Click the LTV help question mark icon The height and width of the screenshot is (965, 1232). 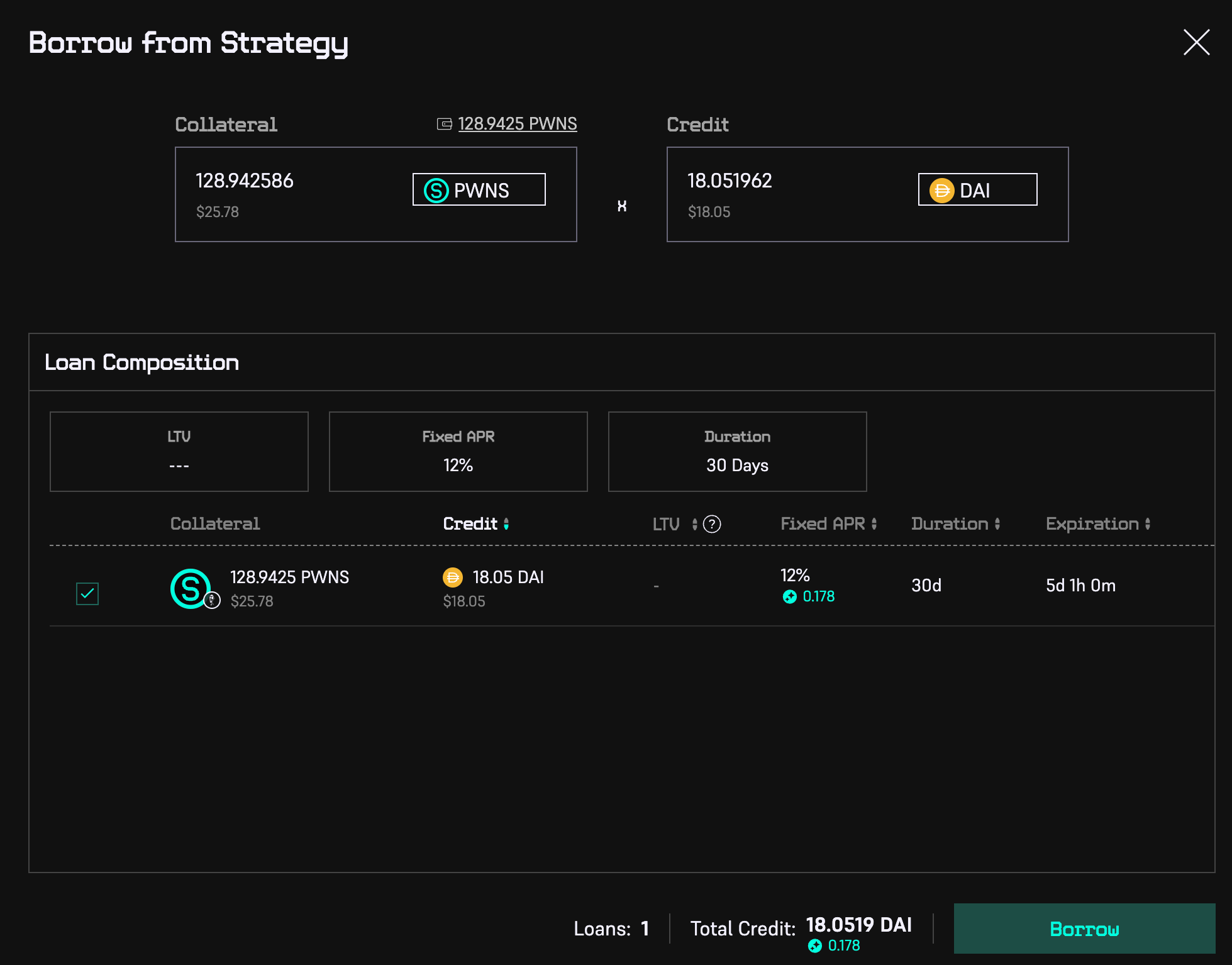(x=712, y=524)
